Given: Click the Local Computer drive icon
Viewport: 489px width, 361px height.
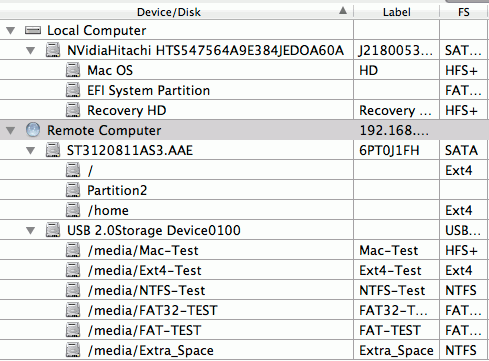Looking at the screenshot, I should click(x=33, y=30).
